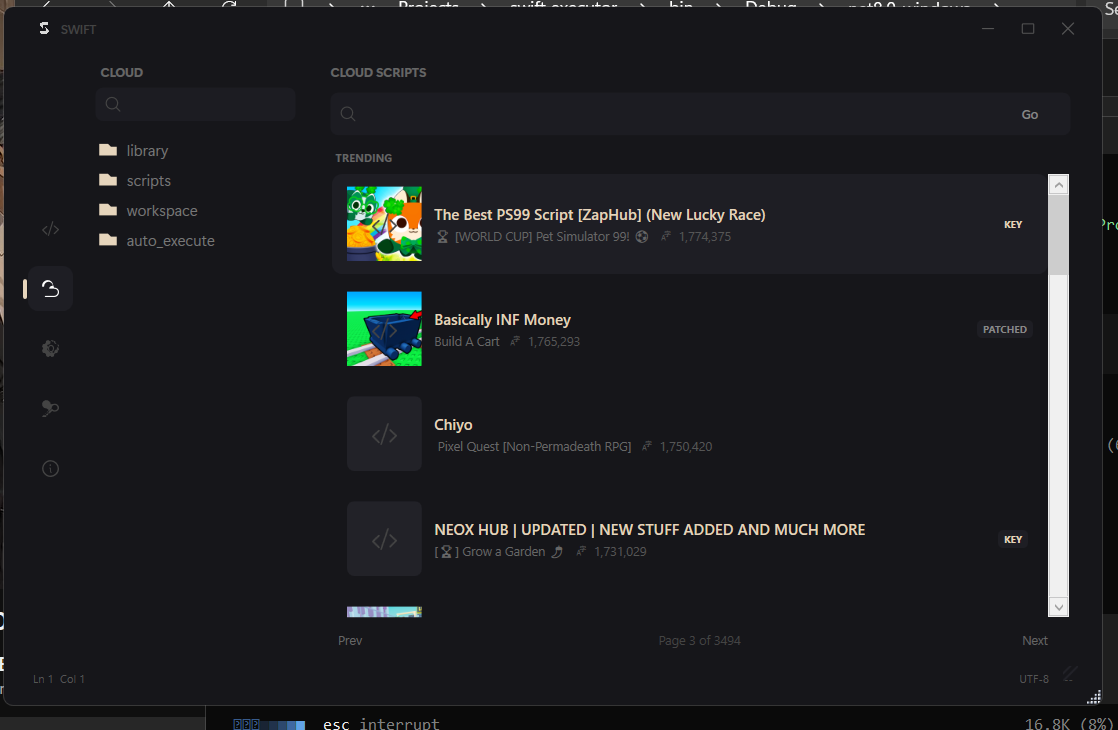Click the sidebar icon below the gear
The height and width of the screenshot is (730, 1118).
pos(50,408)
